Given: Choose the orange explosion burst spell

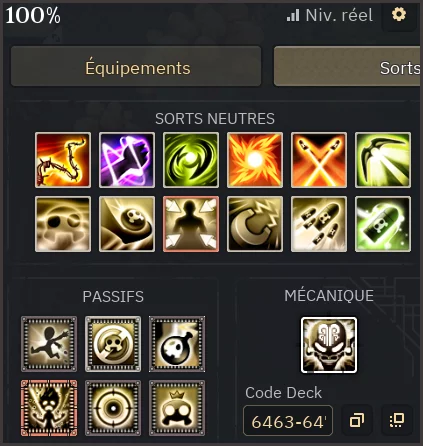Looking at the screenshot, I should coord(255,160).
